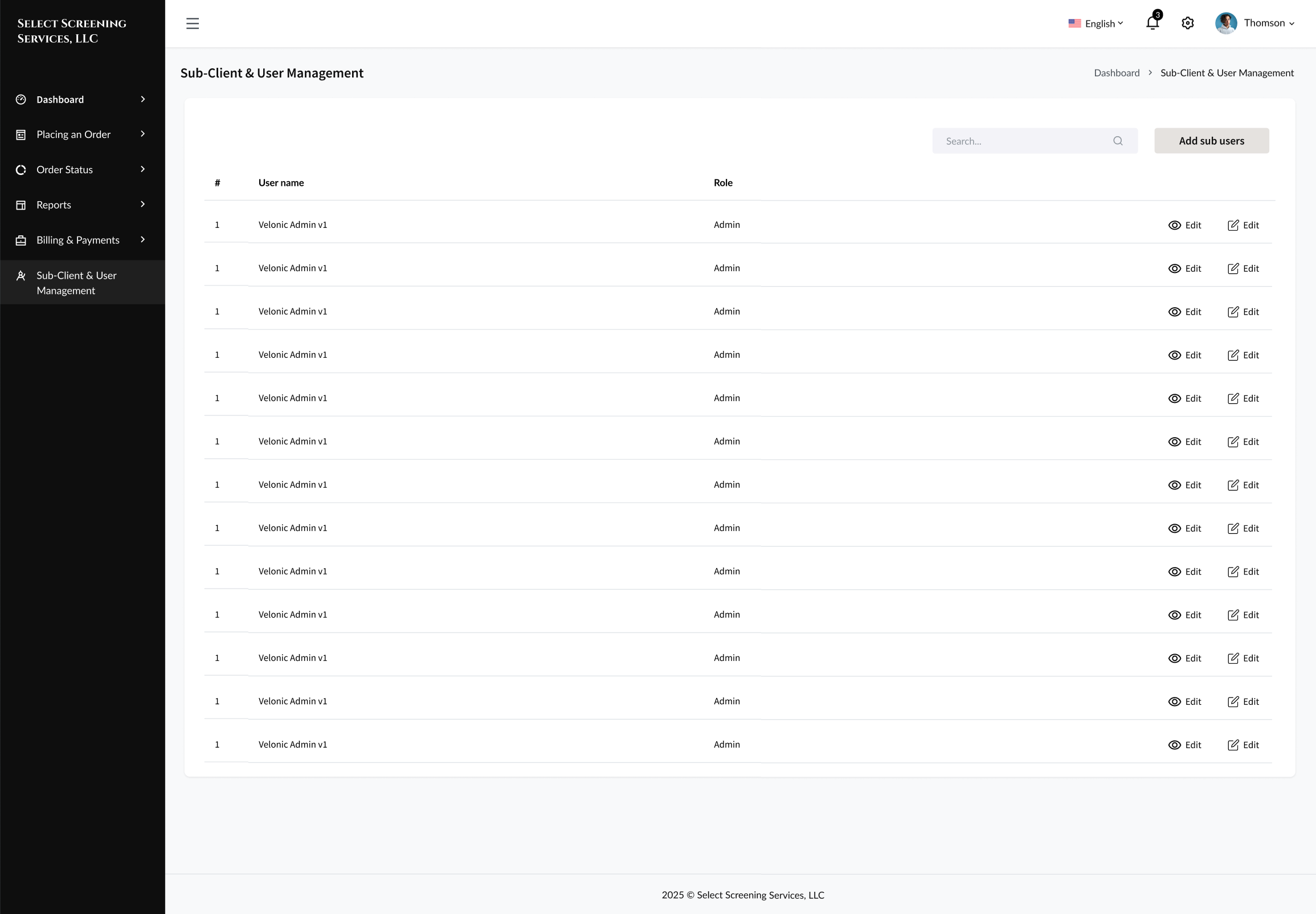Focus the Search... input field
Viewport: 1316px width, 914px height.
click(x=1035, y=141)
